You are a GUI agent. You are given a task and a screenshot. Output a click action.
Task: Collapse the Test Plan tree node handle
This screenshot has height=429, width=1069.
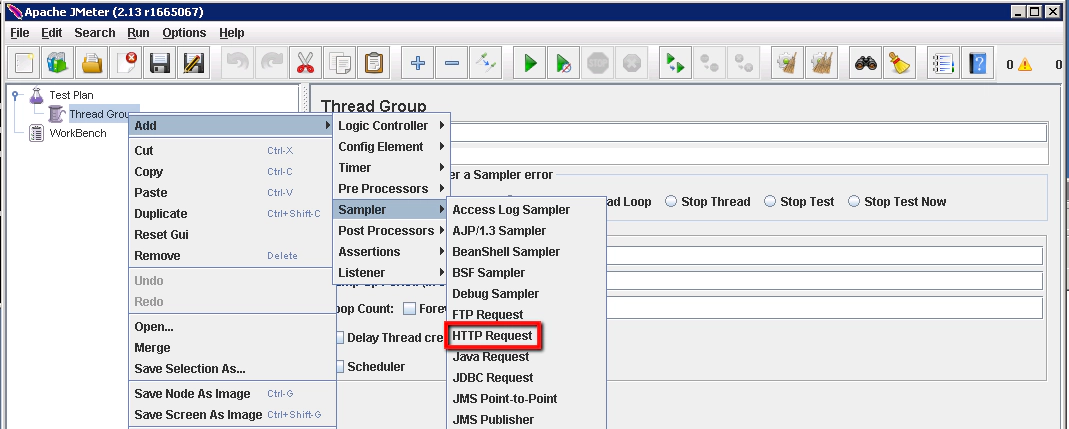(14, 95)
